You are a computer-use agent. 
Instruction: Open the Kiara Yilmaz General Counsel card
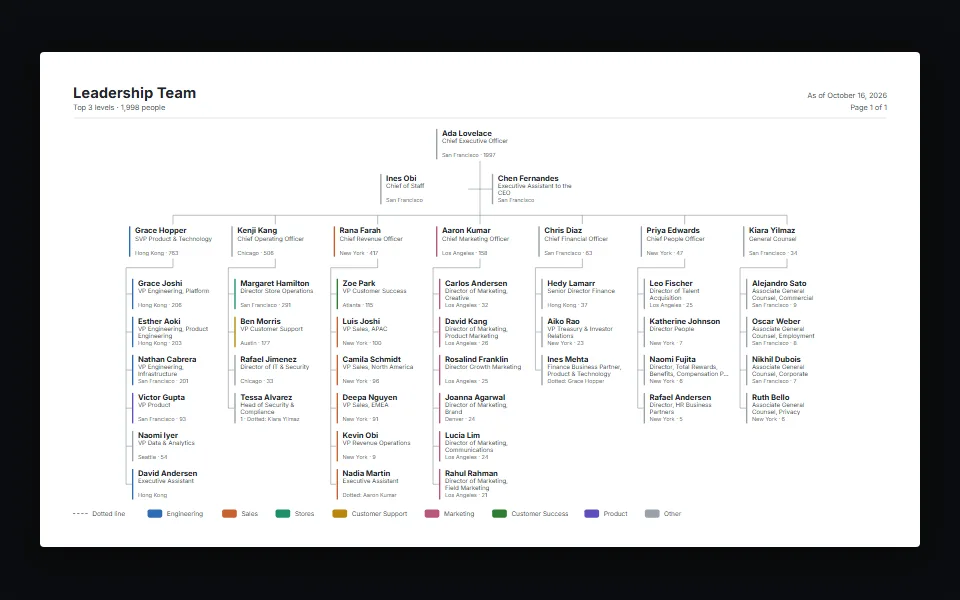(x=785, y=242)
